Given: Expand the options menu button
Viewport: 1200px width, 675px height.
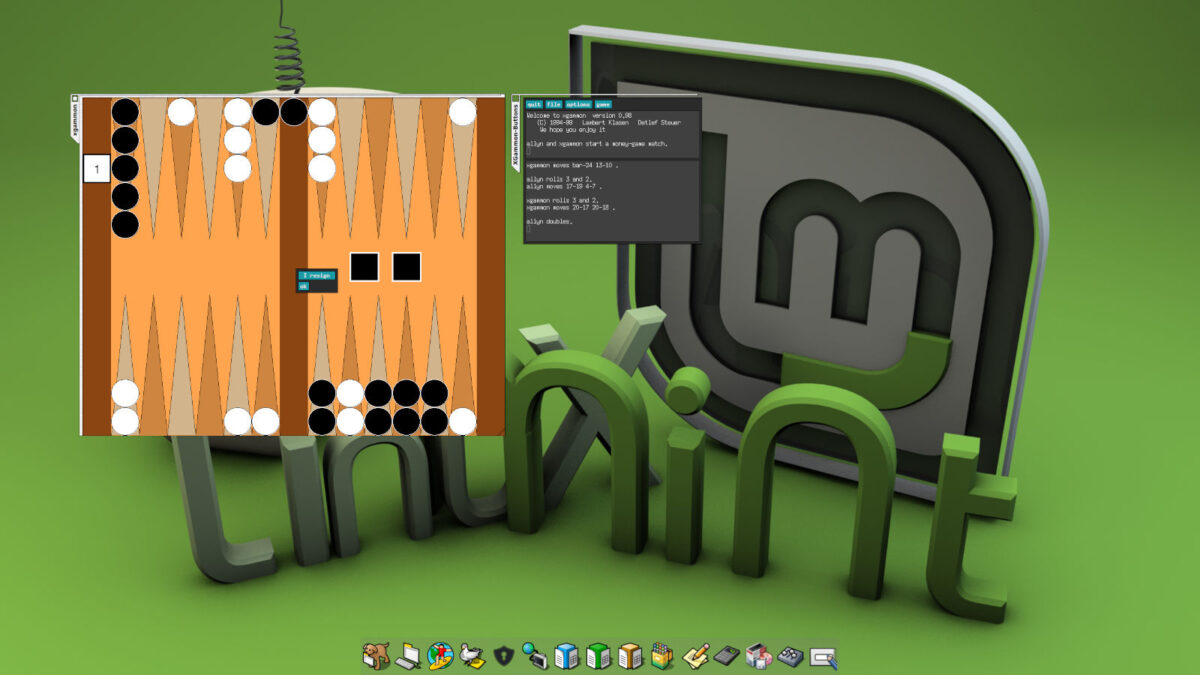Looking at the screenshot, I should click(x=578, y=104).
